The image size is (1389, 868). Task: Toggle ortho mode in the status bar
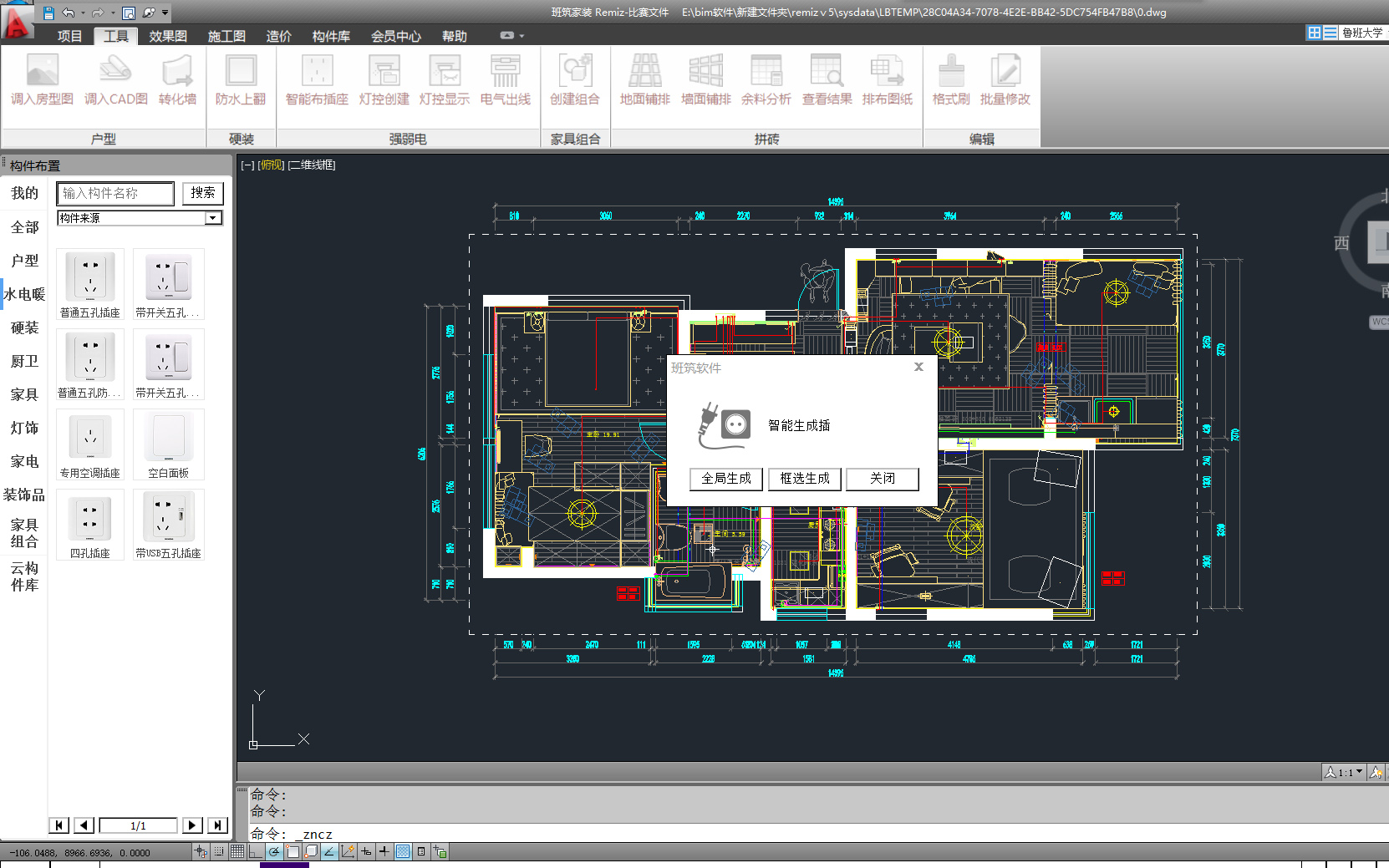click(256, 851)
